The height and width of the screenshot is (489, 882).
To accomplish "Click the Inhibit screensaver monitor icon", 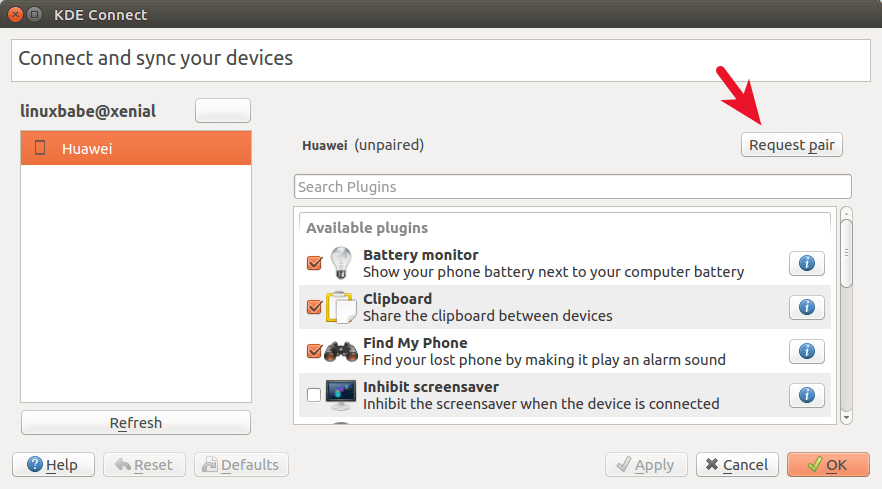I will coord(341,395).
